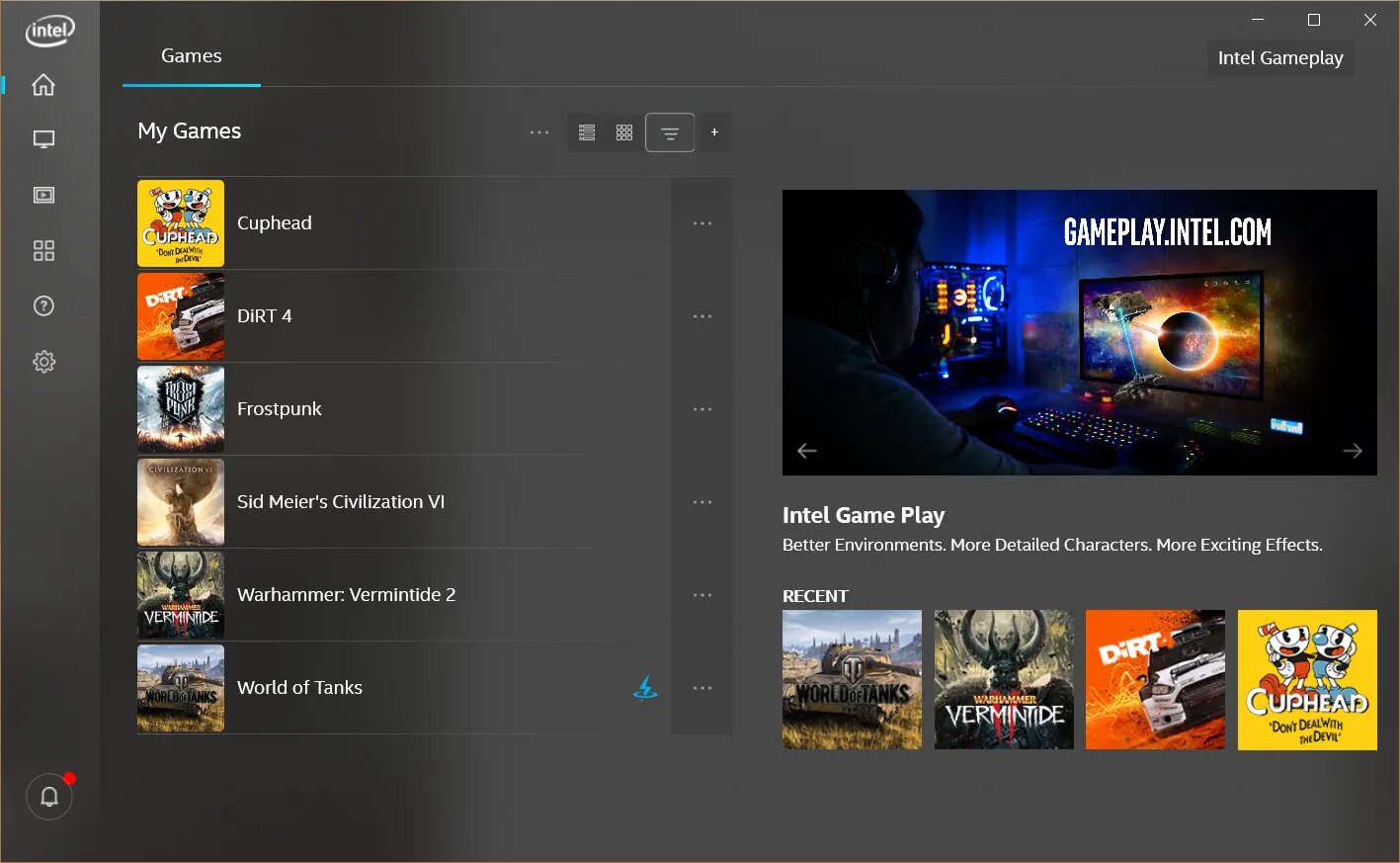Open more options for Frostpunk

pyautogui.click(x=702, y=409)
